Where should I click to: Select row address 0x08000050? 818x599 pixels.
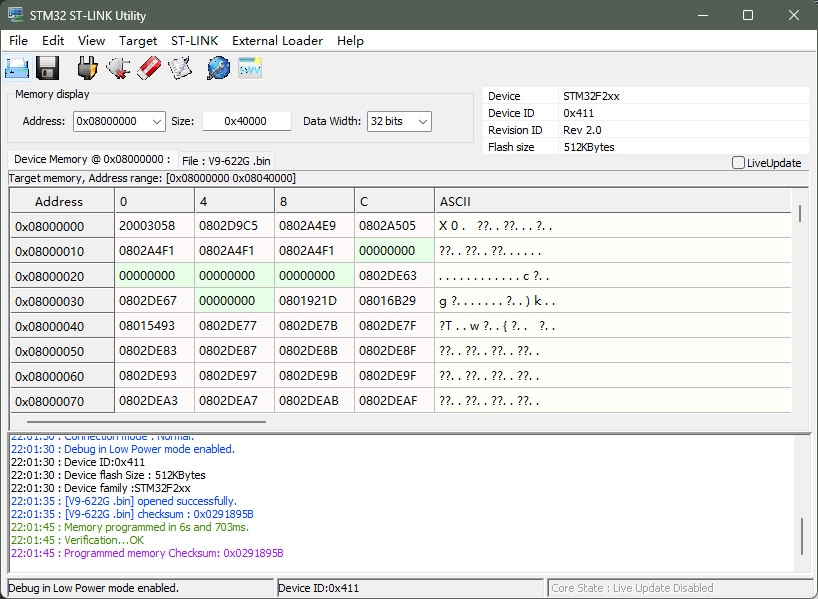62,351
